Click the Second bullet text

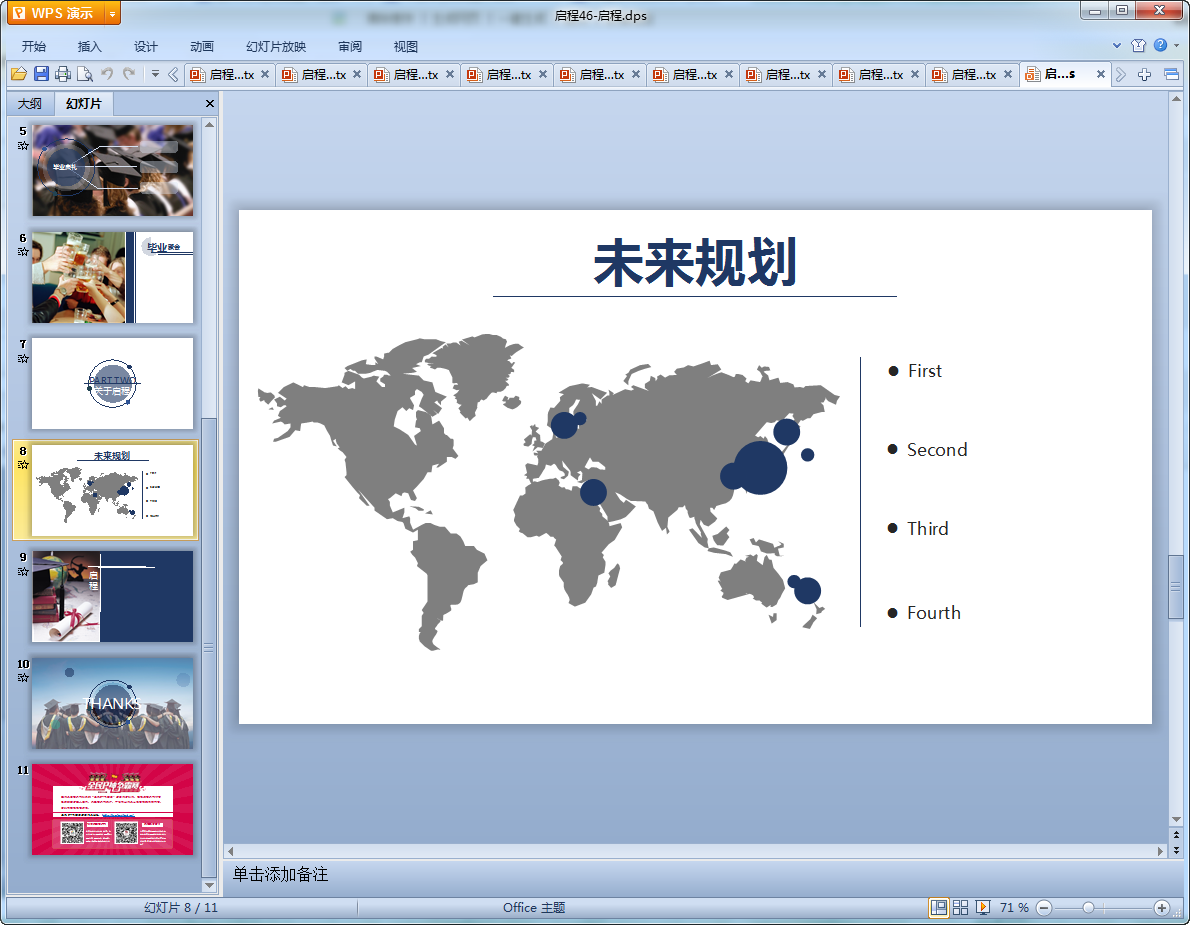(x=937, y=450)
